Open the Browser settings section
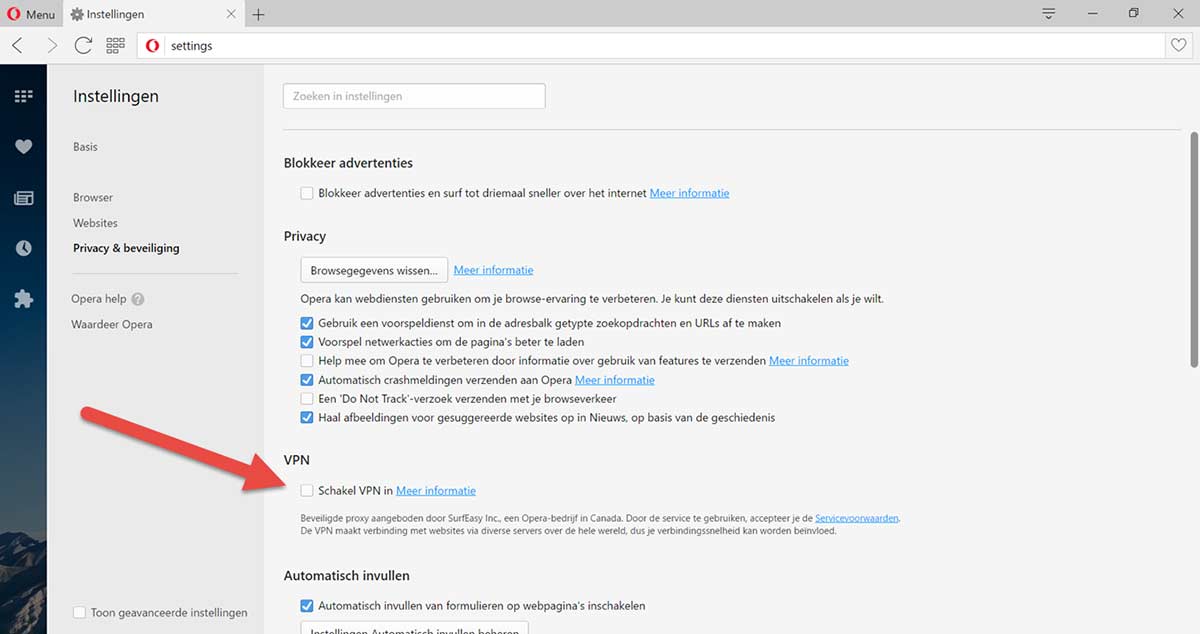This screenshot has width=1200, height=634. tap(93, 198)
